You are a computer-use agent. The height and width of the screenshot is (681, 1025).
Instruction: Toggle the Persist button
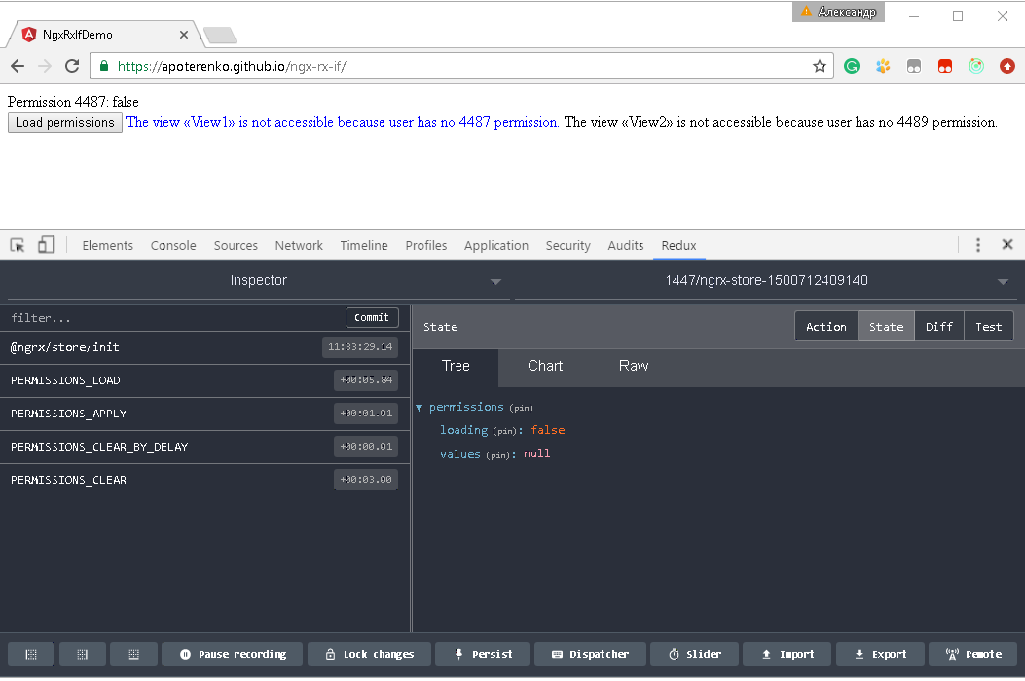point(482,654)
